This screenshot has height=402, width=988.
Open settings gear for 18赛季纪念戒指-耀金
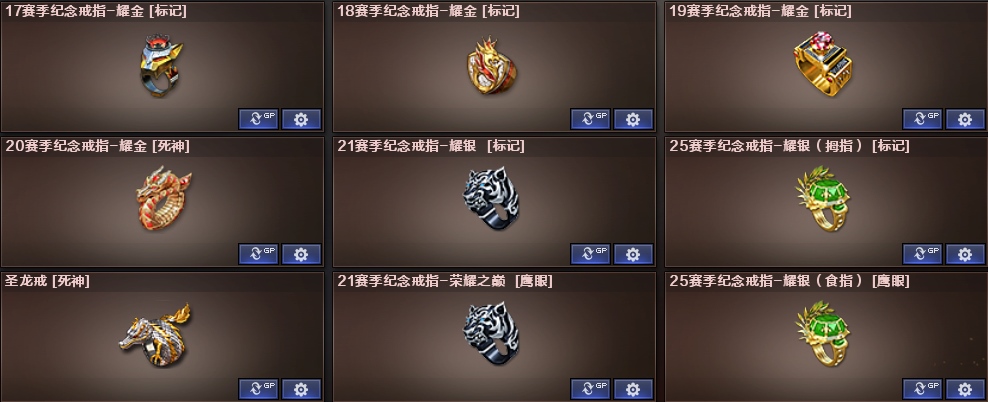pos(633,119)
